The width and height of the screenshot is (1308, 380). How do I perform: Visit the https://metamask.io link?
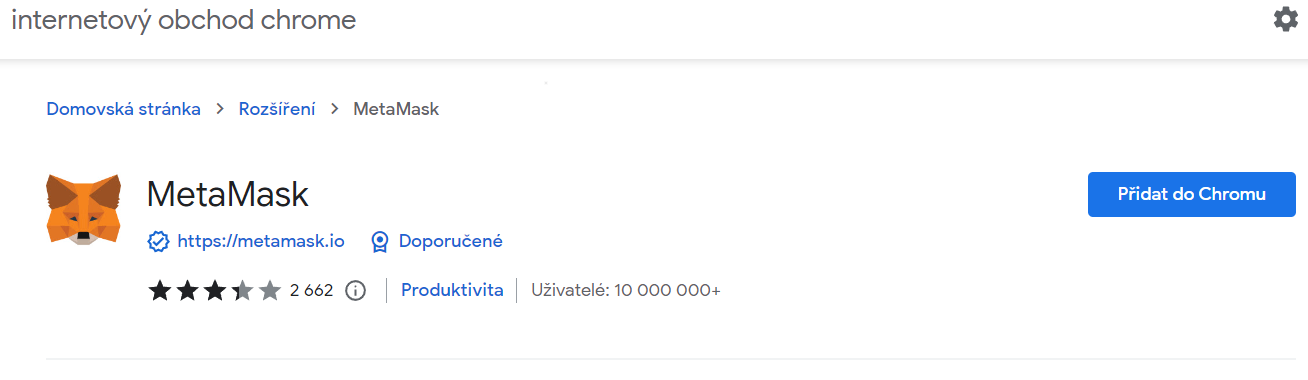261,241
